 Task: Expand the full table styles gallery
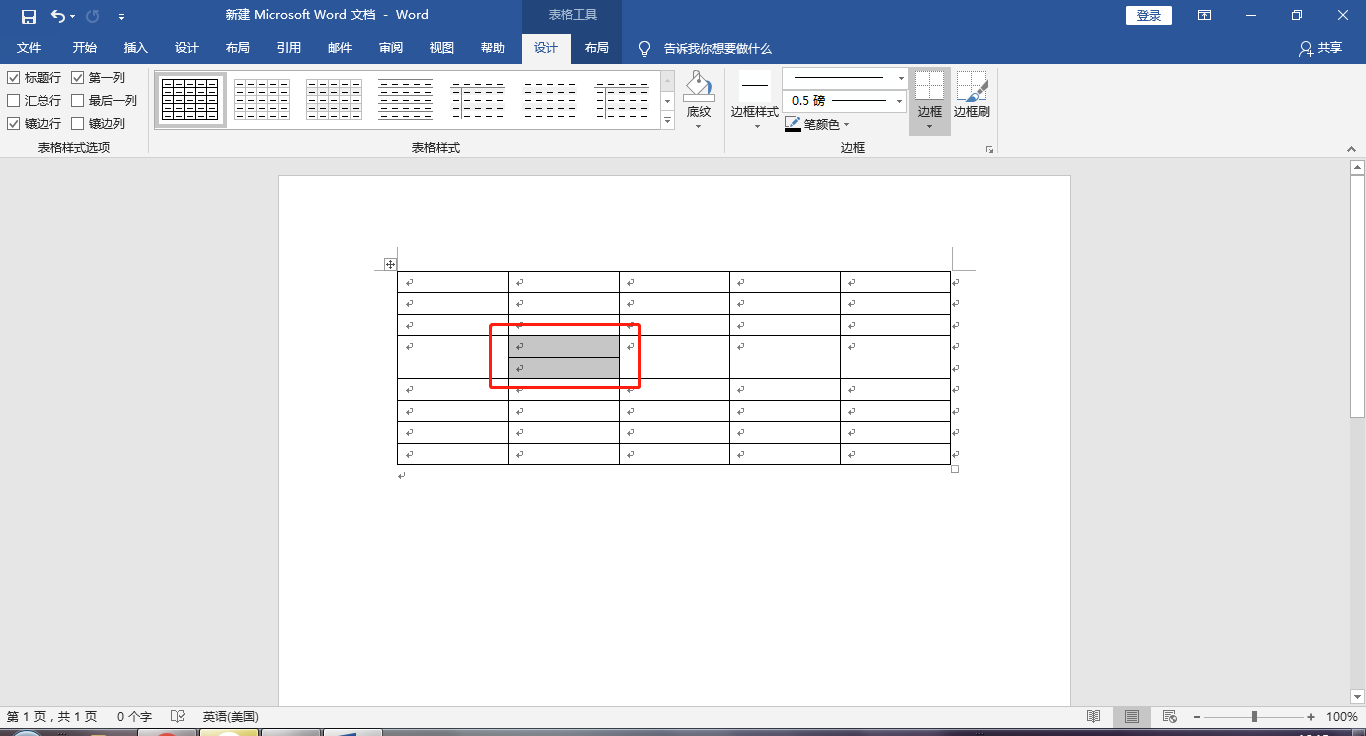pyautogui.click(x=668, y=120)
